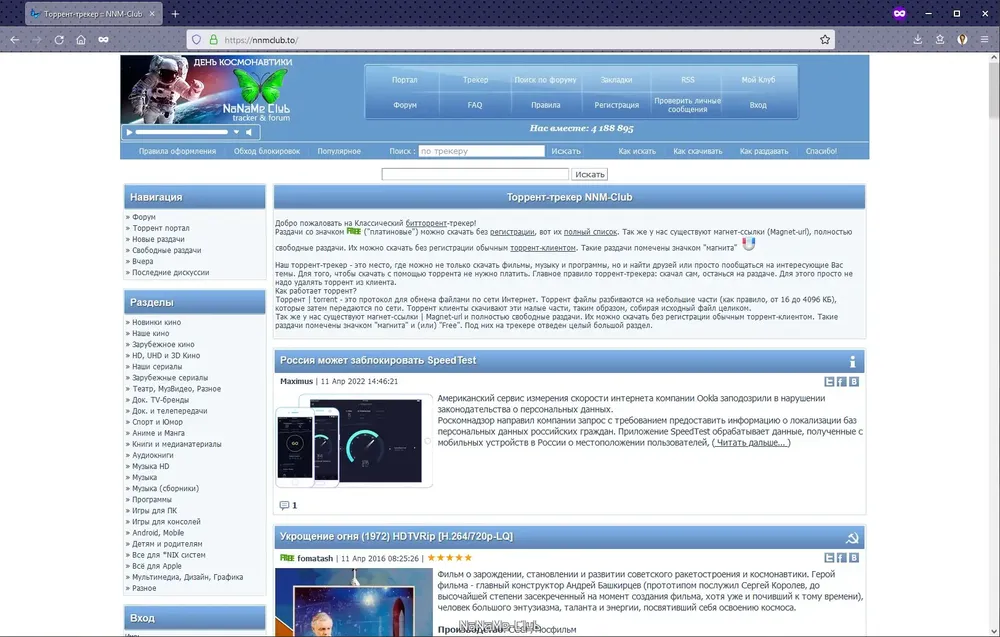Screen dimensions: 1000x637
Task: Bookmark this page with star icon
Action: coord(825,40)
